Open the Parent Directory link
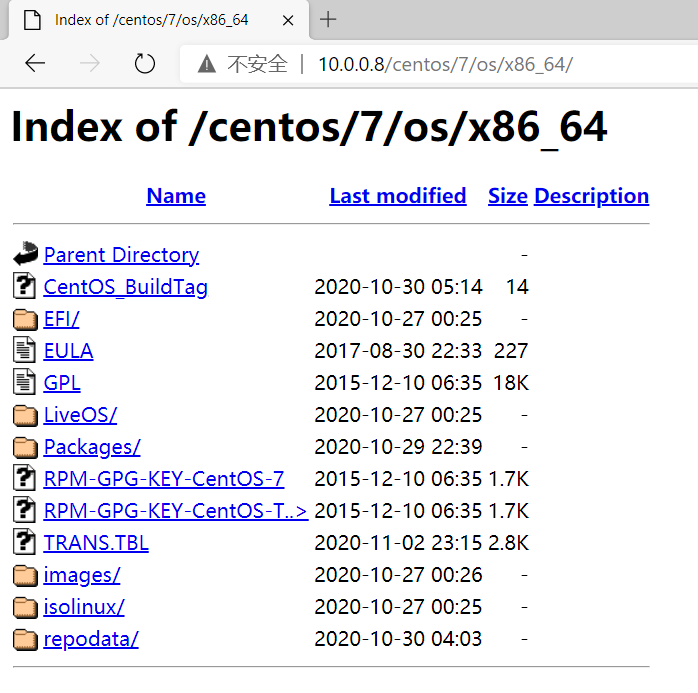Image resolution: width=698 pixels, height=693 pixels. [x=121, y=255]
